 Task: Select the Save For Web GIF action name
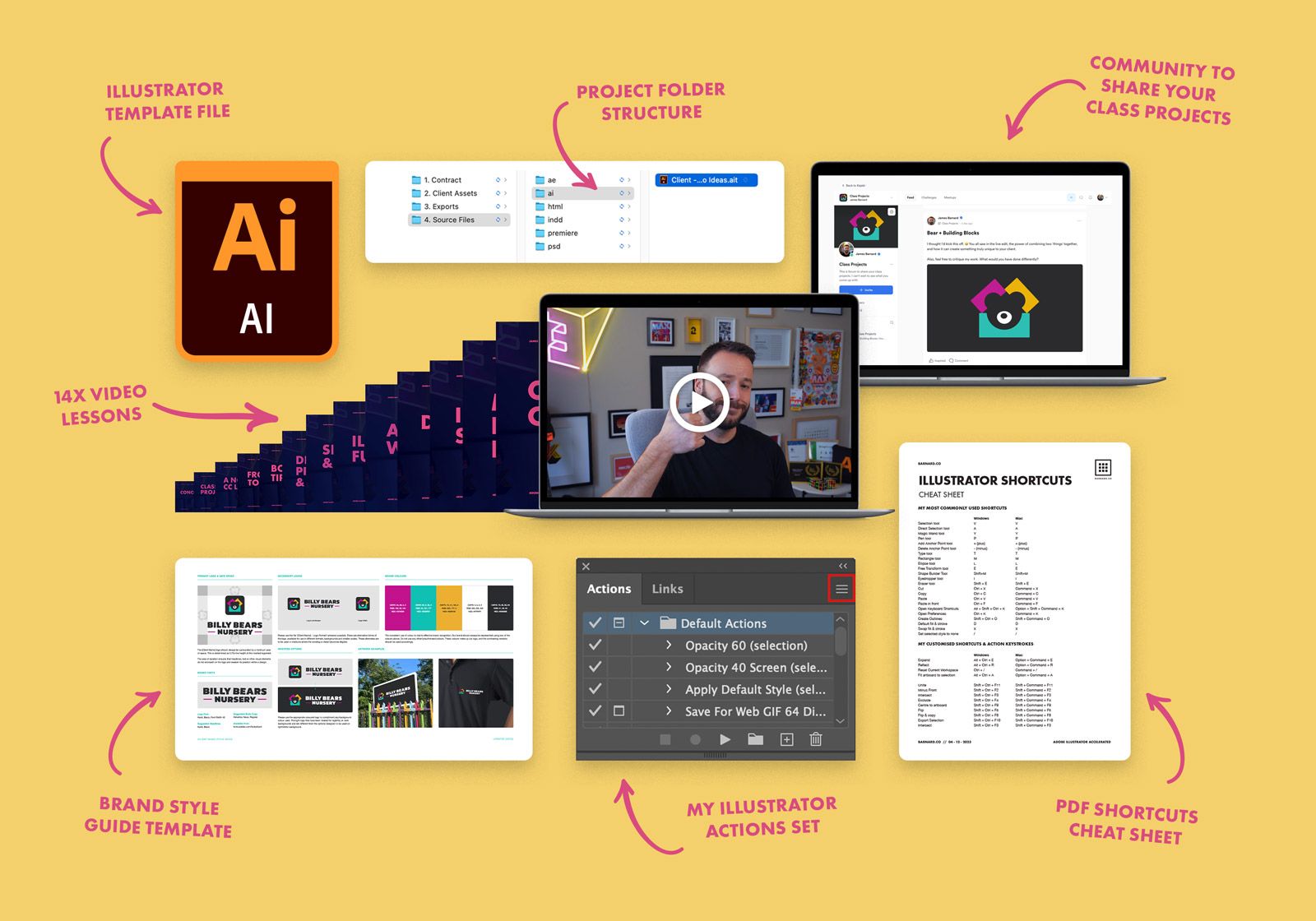tap(755, 712)
